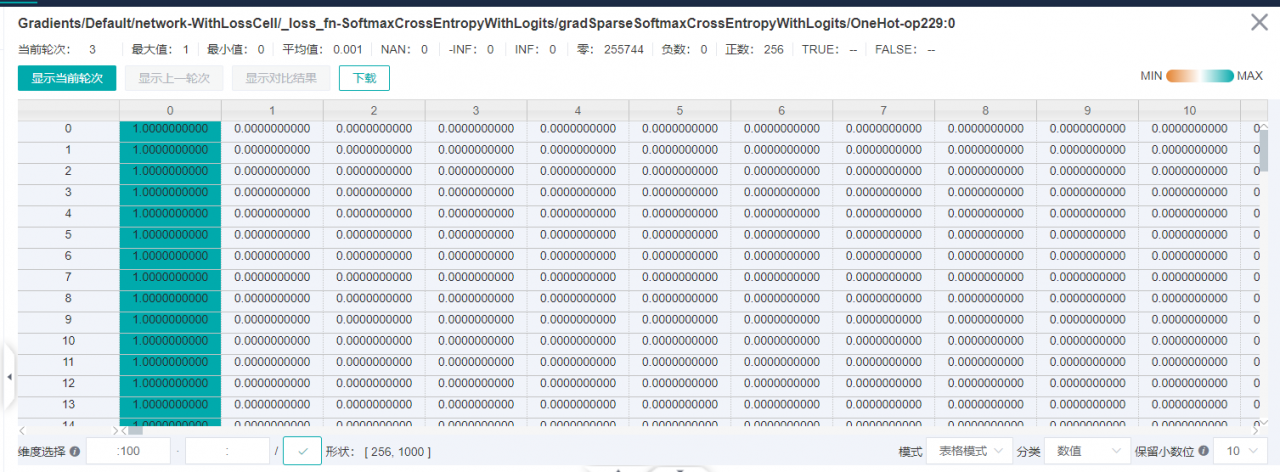Click column header 5
Screen dimensions: 1280x472
tap(680, 110)
